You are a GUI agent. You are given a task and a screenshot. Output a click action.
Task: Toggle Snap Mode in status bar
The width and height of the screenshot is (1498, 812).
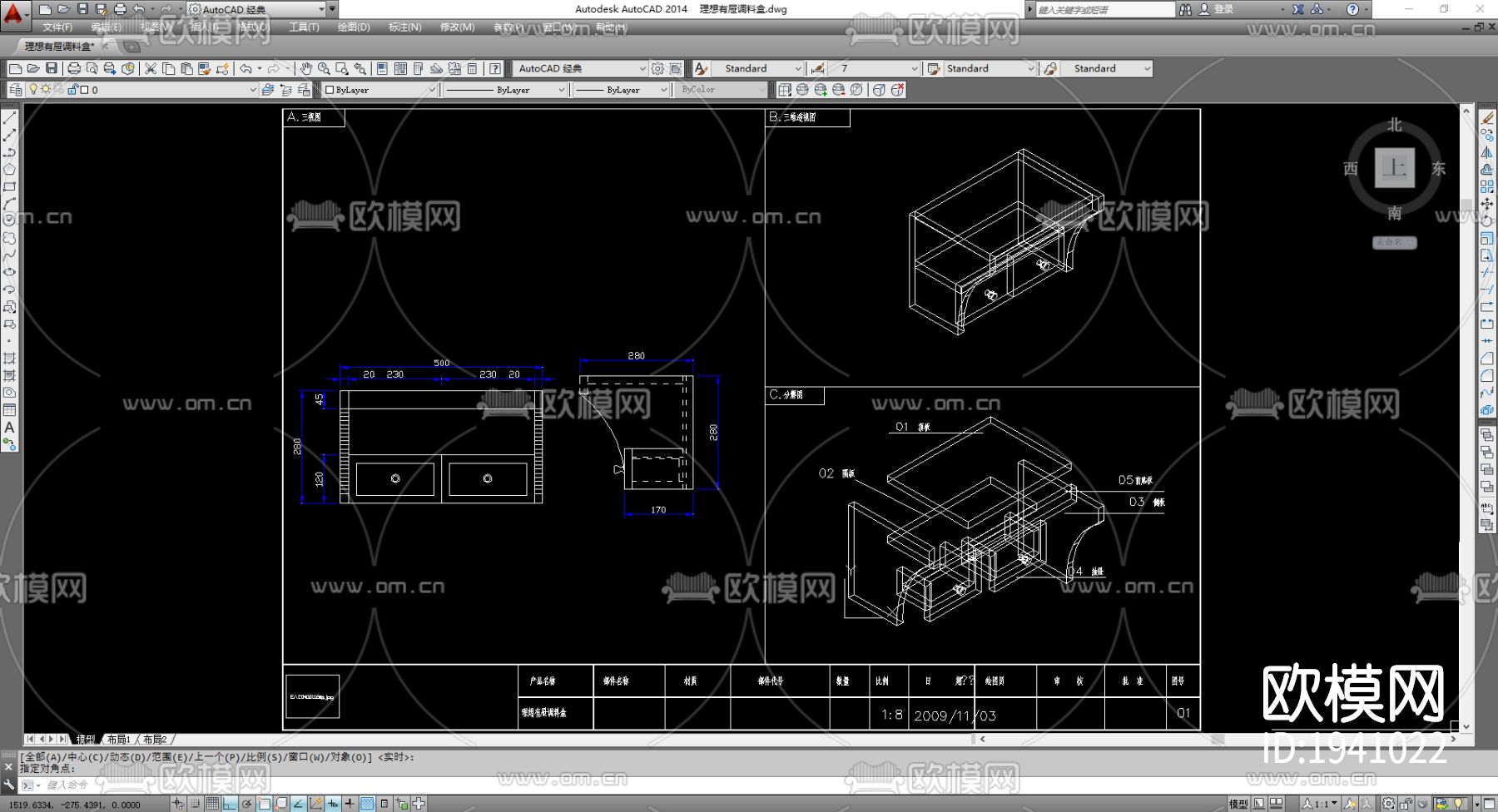tap(195, 804)
